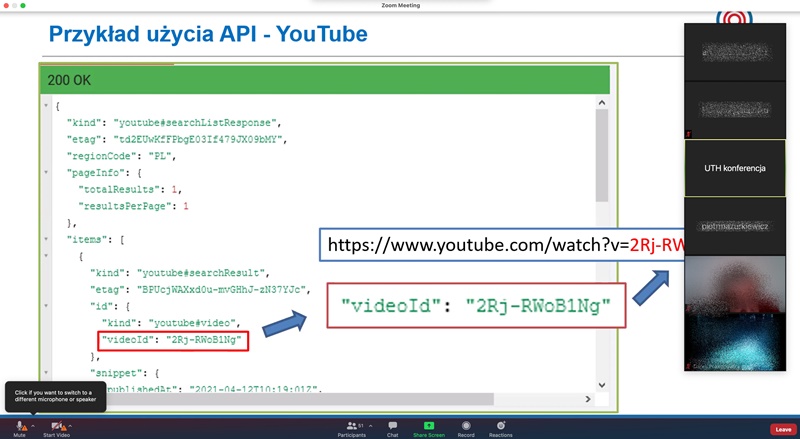Click the red Leave button
Viewport: 800px width, 439px height.
click(x=783, y=429)
